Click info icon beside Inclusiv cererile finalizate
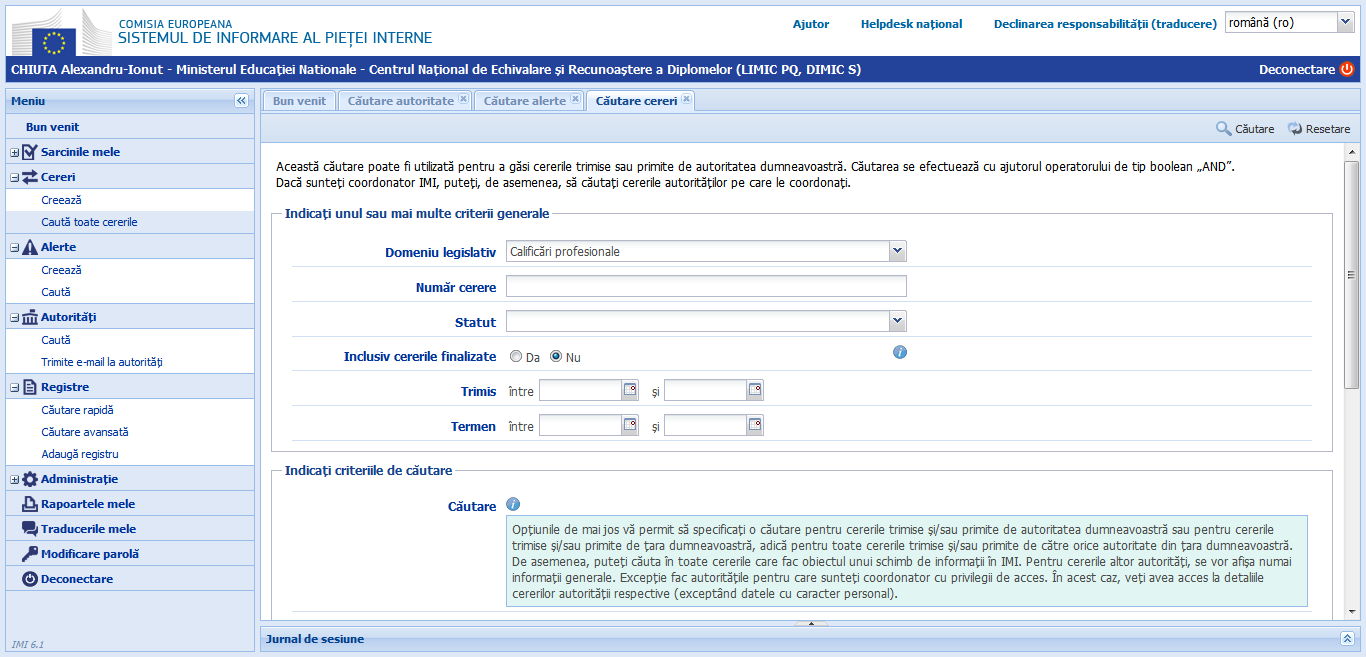The image size is (1366, 657). [x=899, y=352]
